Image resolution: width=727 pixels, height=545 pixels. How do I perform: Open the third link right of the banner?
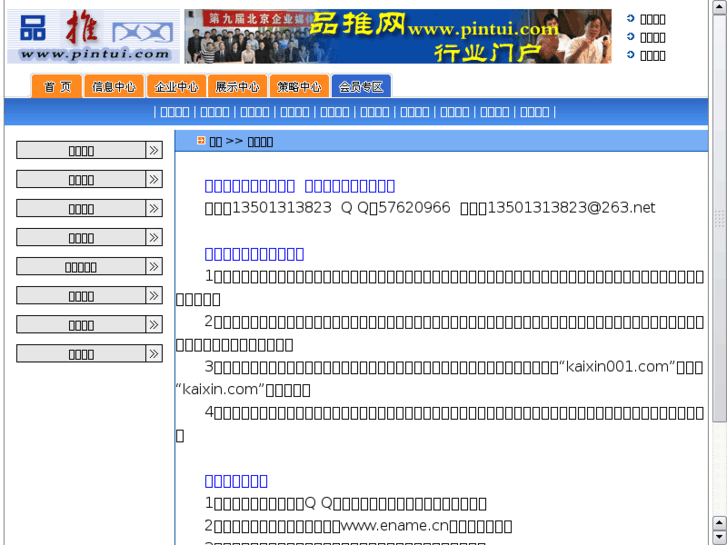tap(652, 55)
